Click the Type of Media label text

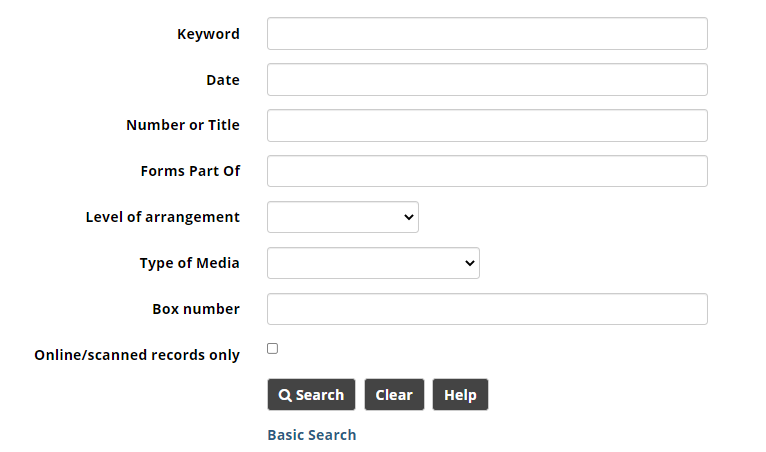[x=190, y=263]
